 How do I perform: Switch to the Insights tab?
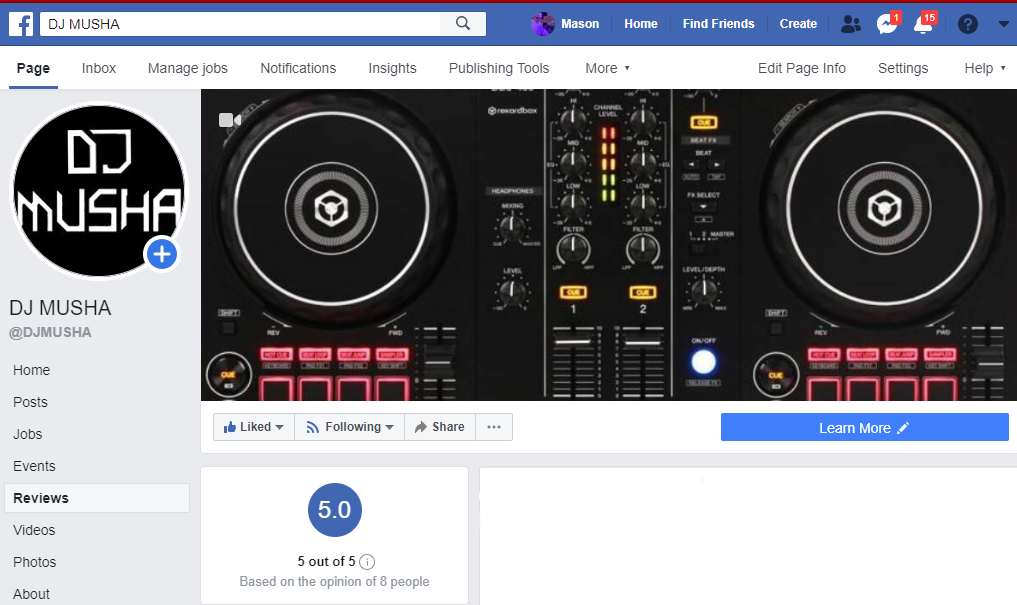pyautogui.click(x=392, y=68)
